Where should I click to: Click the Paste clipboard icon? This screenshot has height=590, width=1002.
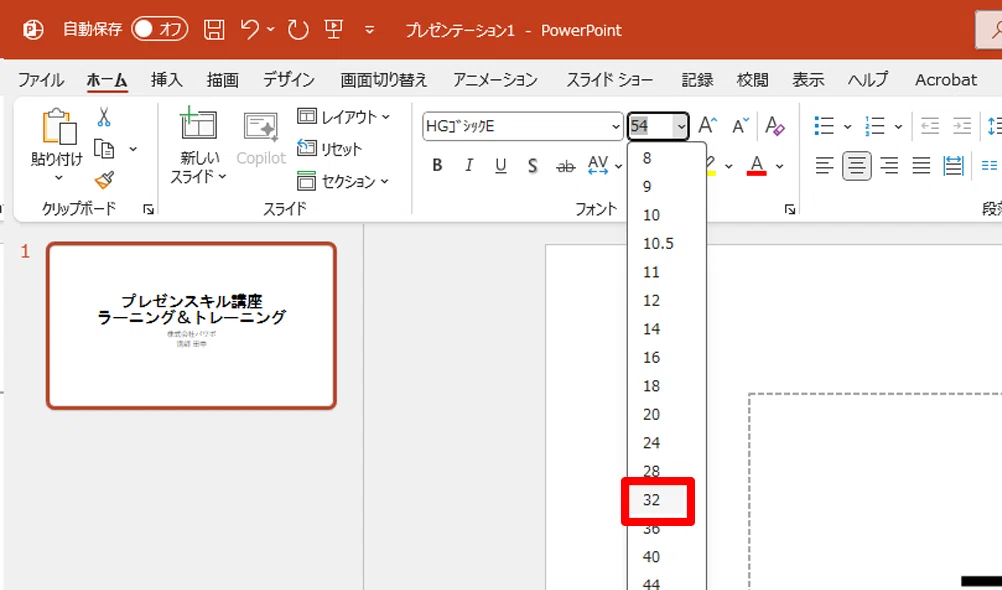tap(58, 126)
